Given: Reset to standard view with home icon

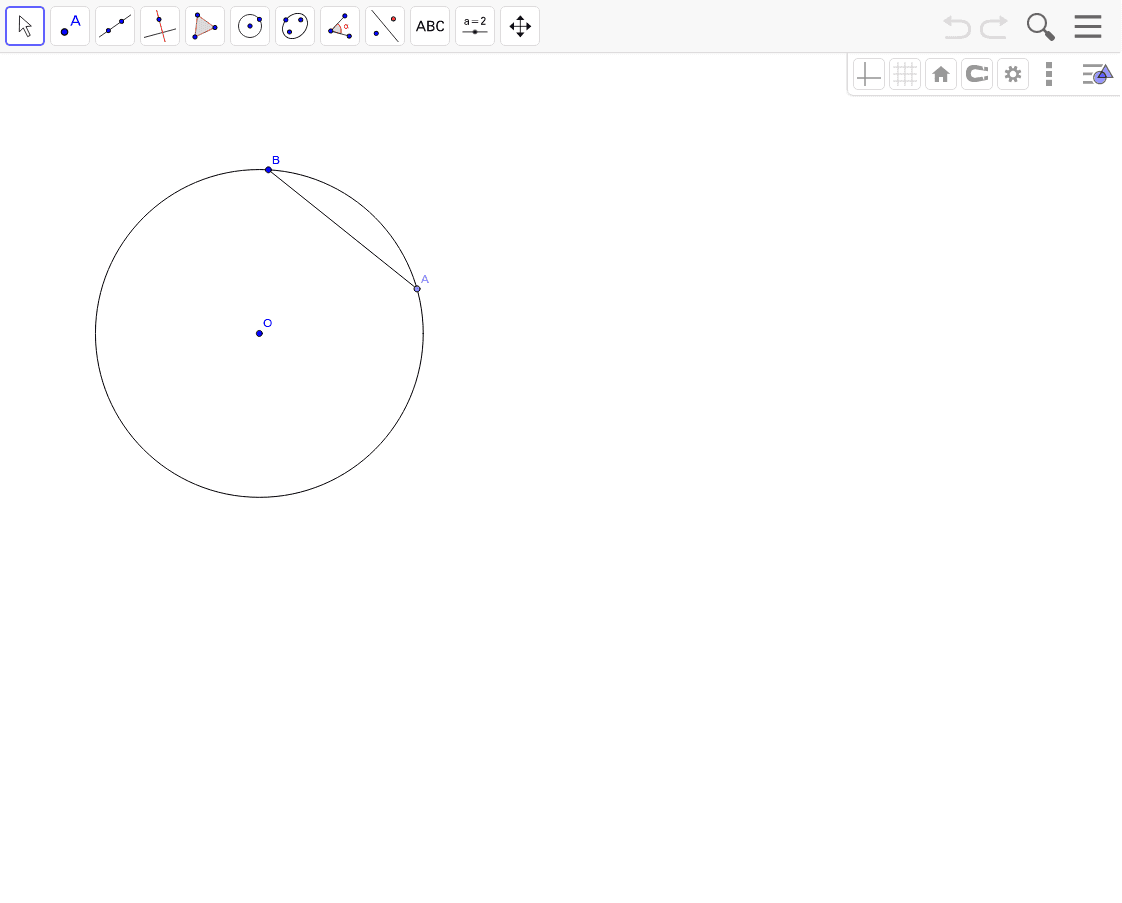Looking at the screenshot, I should [941, 74].
